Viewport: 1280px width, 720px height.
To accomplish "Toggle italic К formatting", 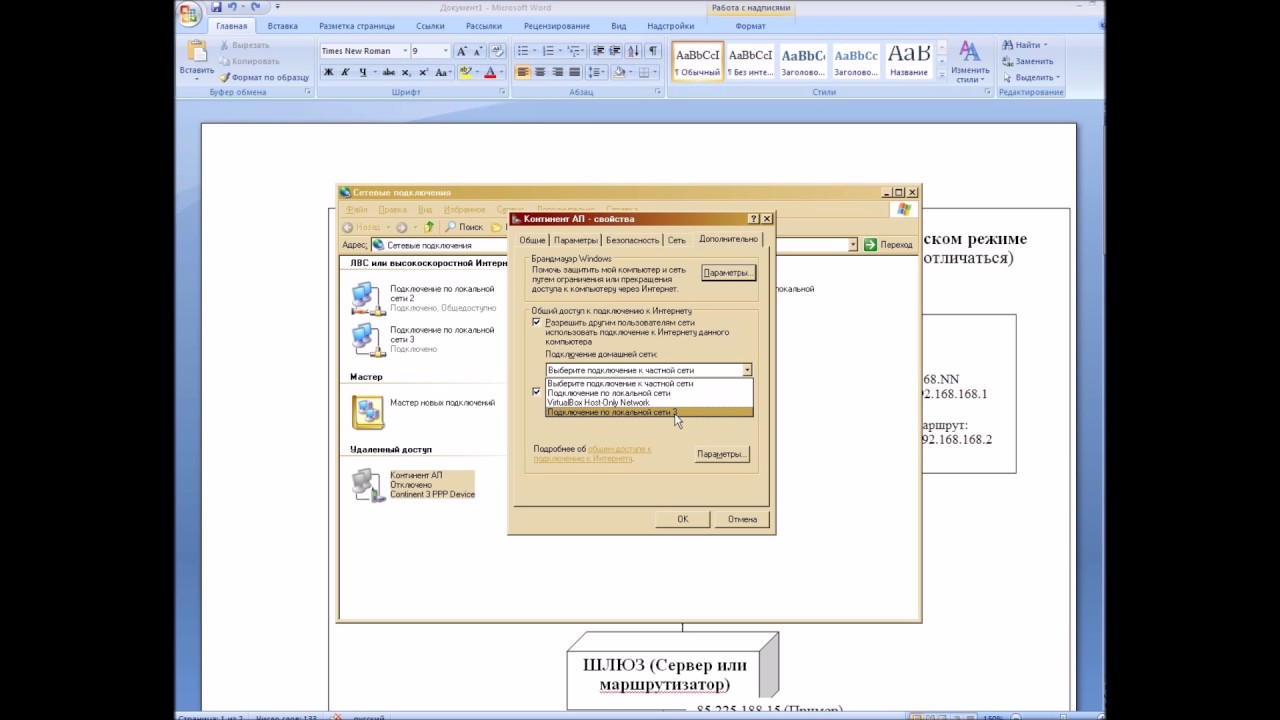I will [345, 72].
